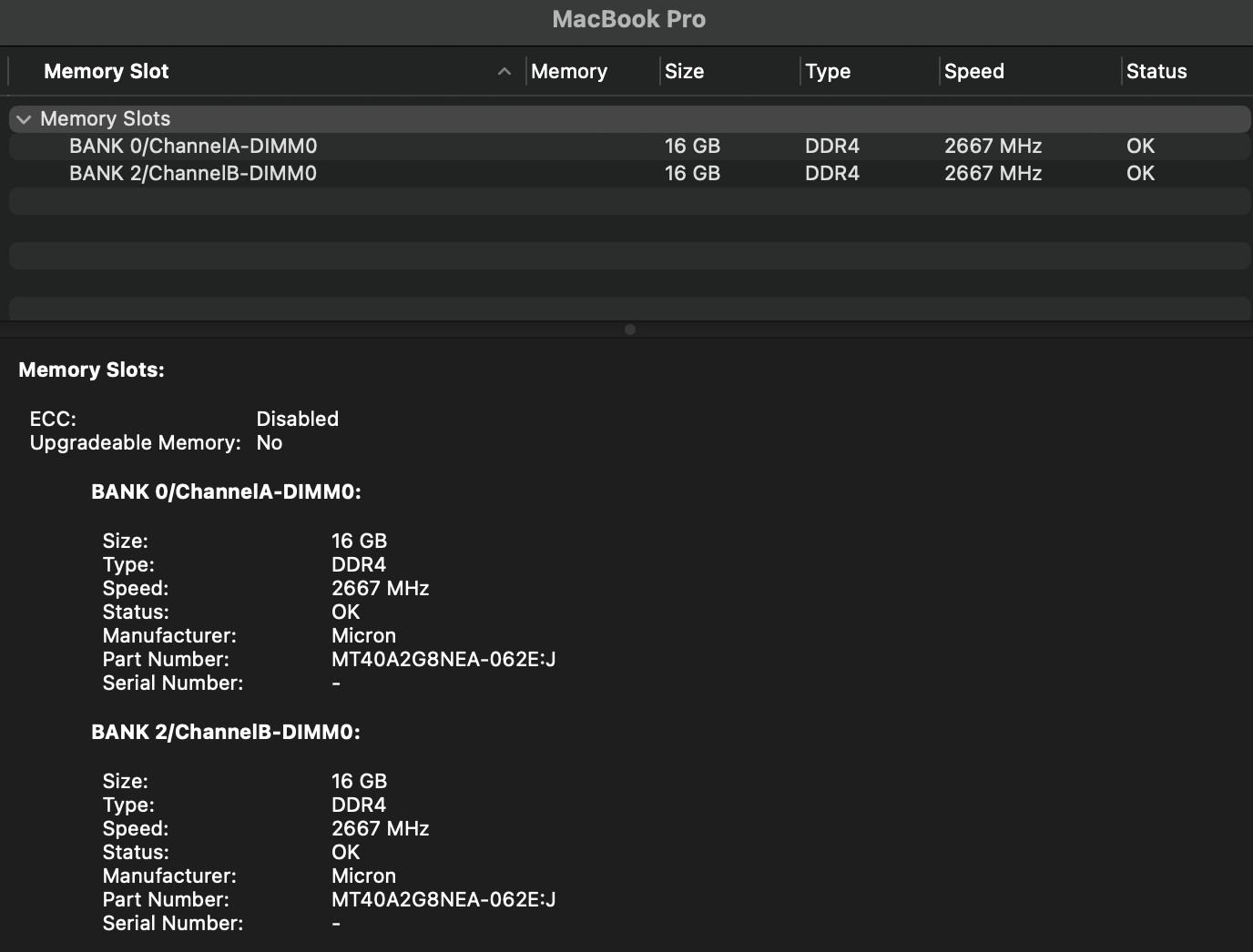Viewport: 1253px width, 952px height.
Task: Sort by the Status column header
Action: pos(1156,71)
